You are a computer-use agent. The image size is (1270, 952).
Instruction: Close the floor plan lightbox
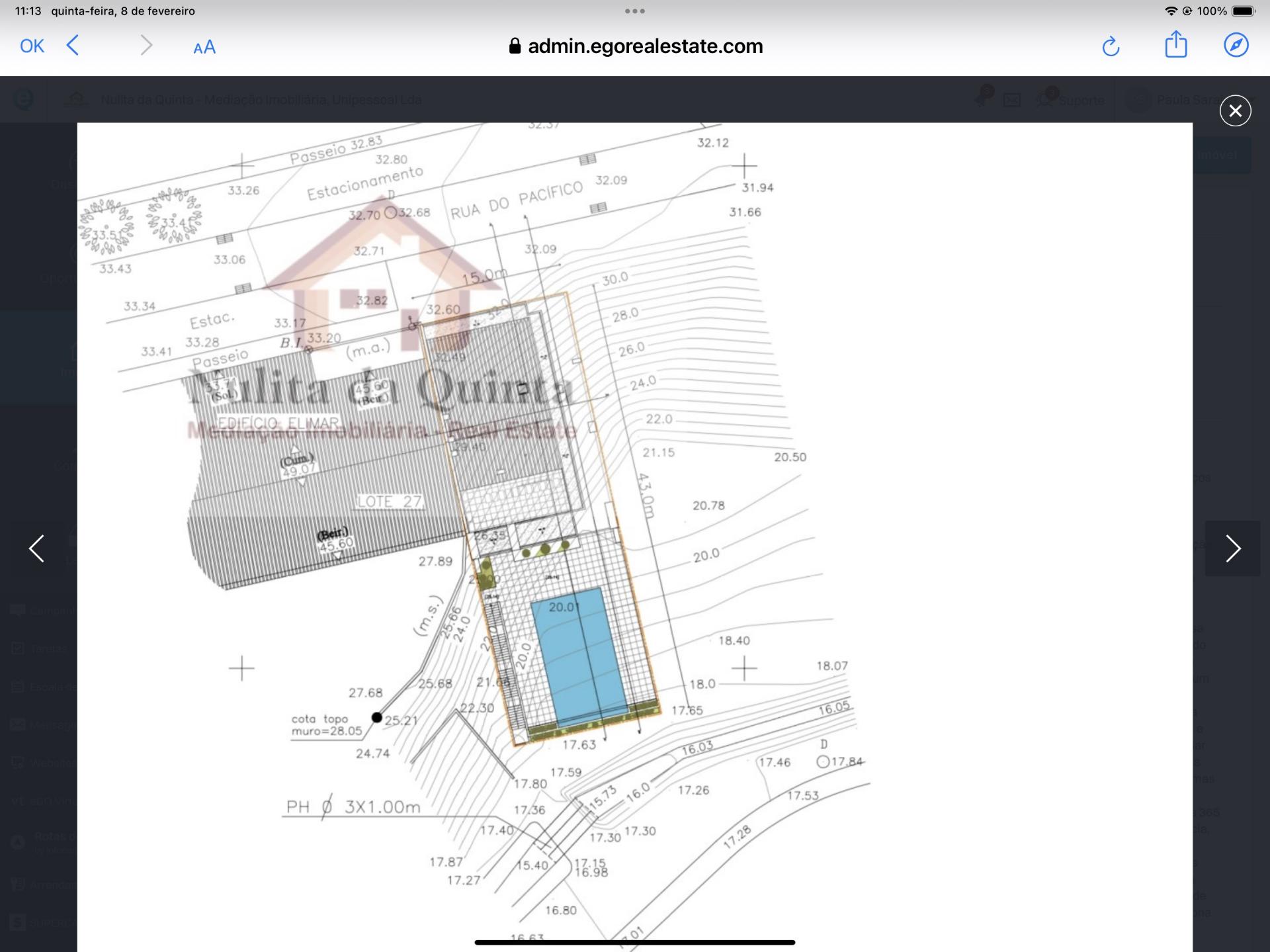point(1235,111)
